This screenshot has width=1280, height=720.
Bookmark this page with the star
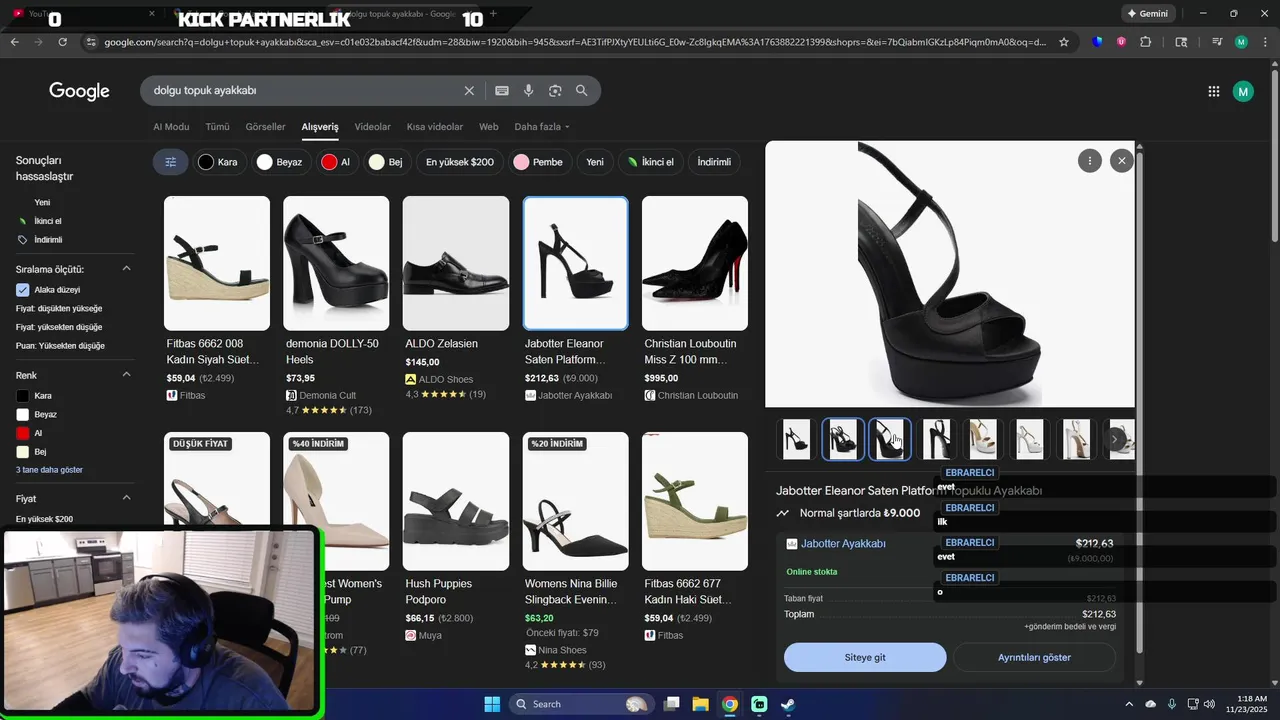[1064, 42]
